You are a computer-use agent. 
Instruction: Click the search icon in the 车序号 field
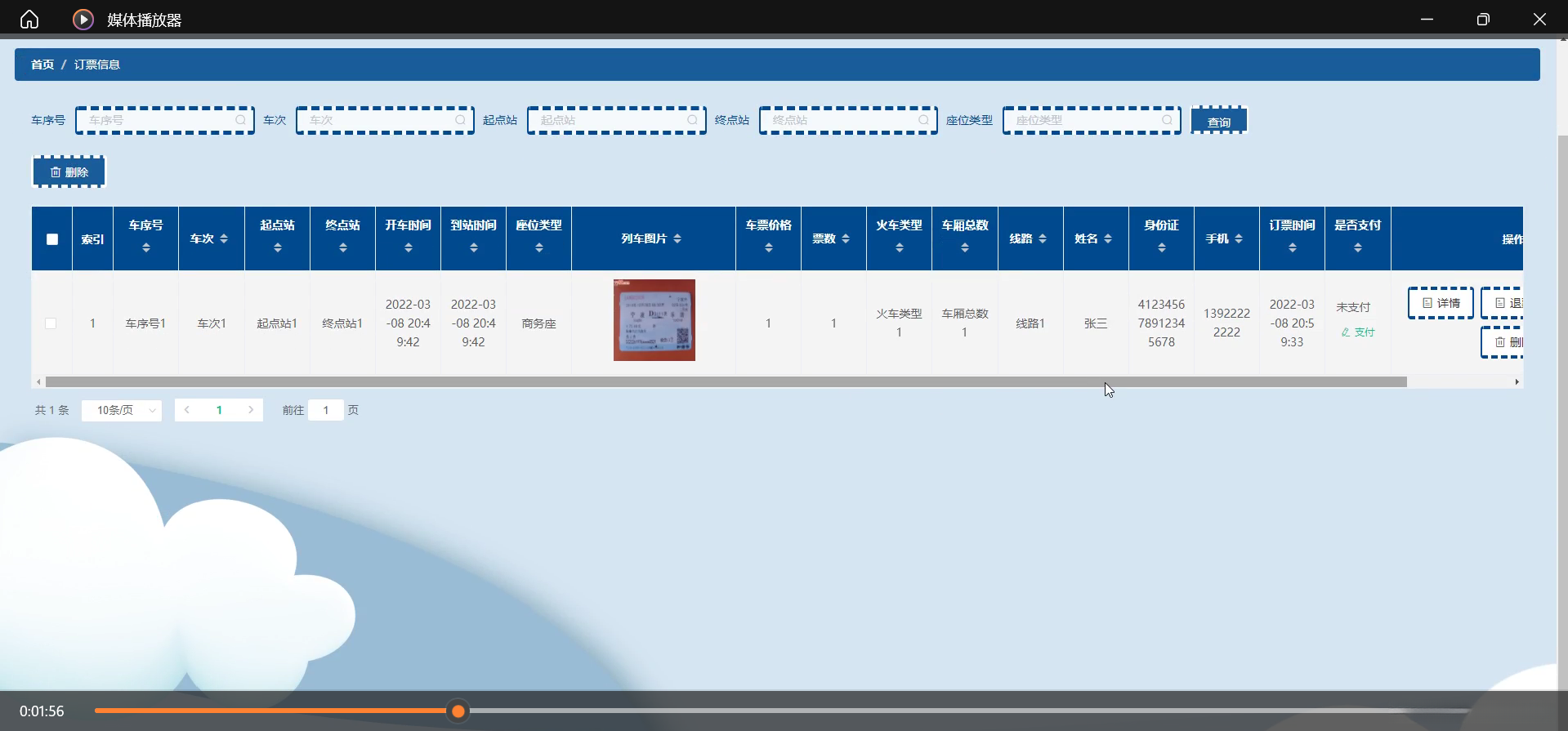click(240, 120)
